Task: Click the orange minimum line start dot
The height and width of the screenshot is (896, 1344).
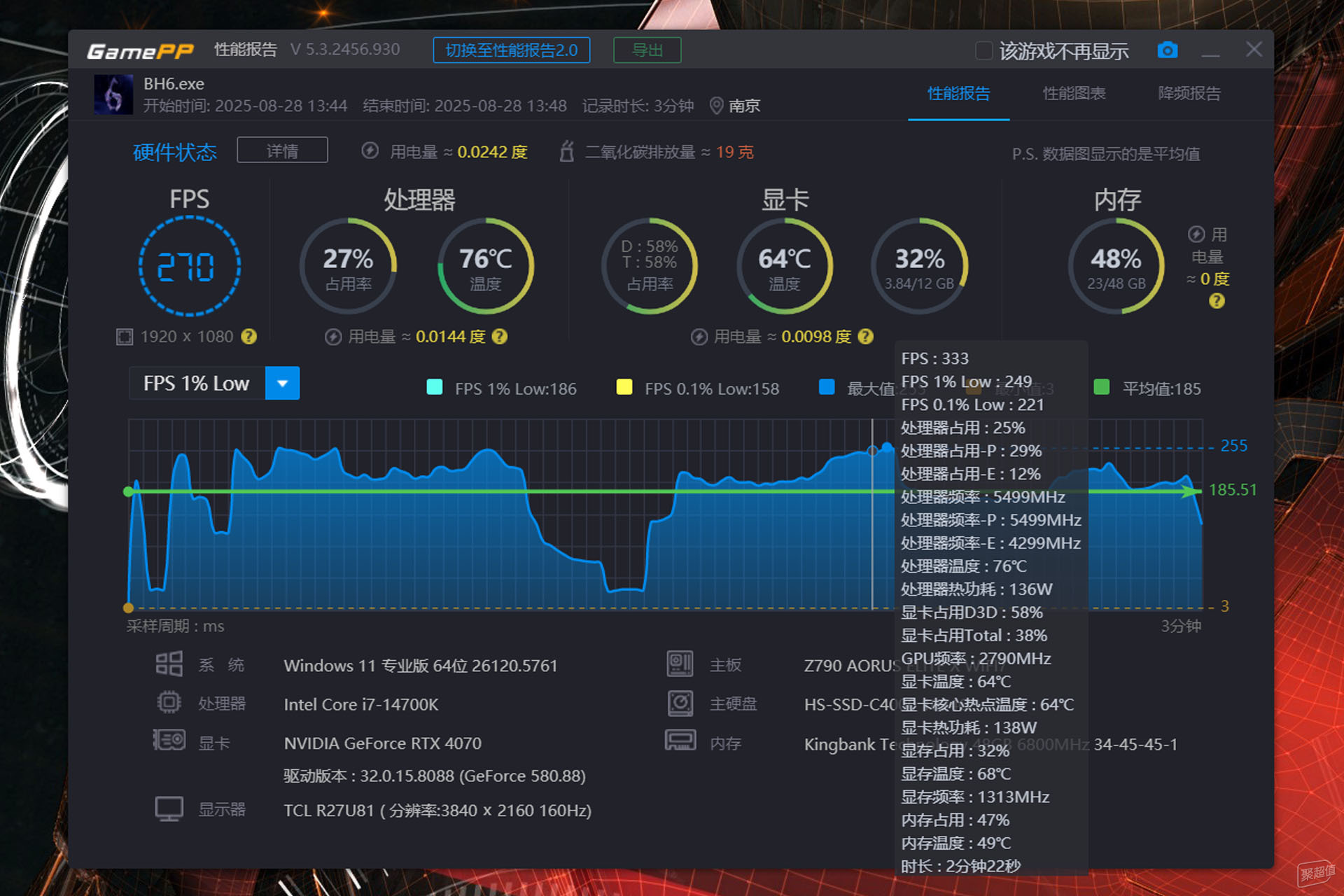Action: click(x=128, y=608)
